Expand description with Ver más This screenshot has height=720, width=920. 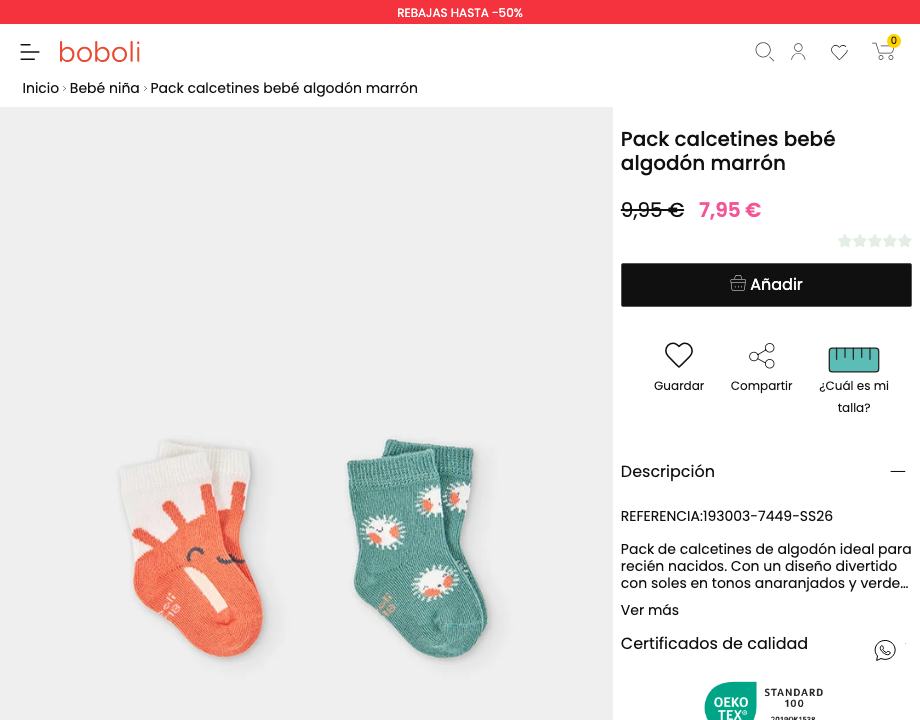650,610
